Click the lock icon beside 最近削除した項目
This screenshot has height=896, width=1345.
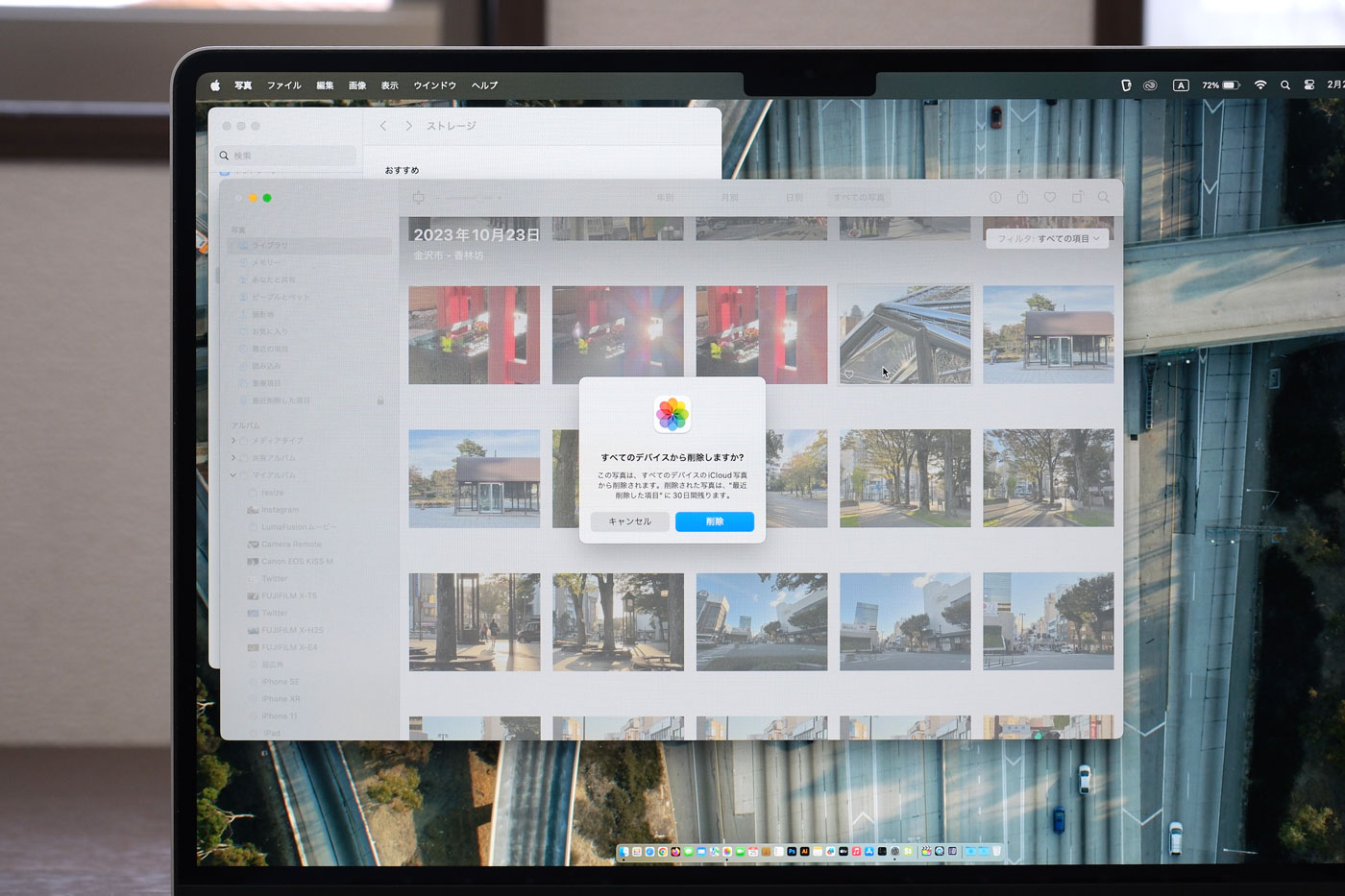pos(380,400)
